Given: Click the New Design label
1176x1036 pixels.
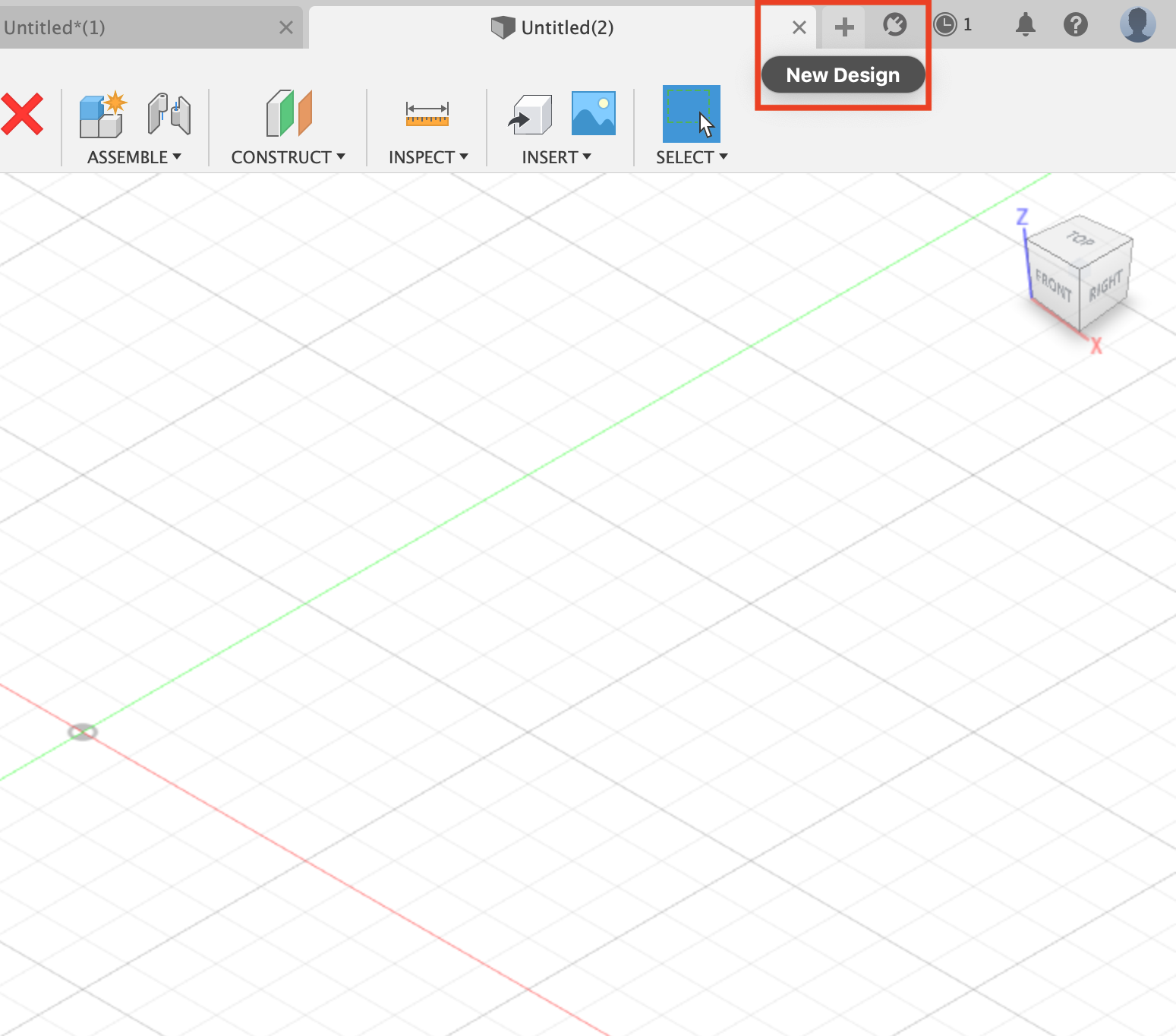Looking at the screenshot, I should [x=843, y=74].
